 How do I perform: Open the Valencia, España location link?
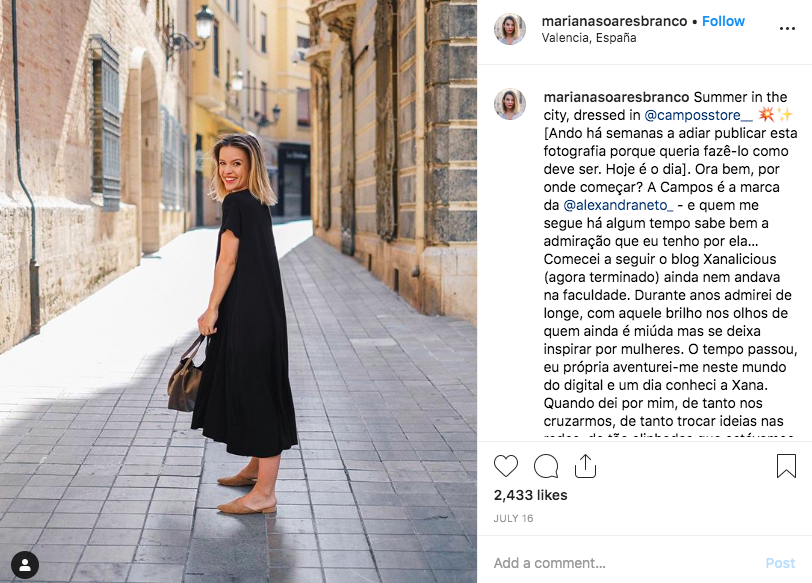tap(589, 38)
